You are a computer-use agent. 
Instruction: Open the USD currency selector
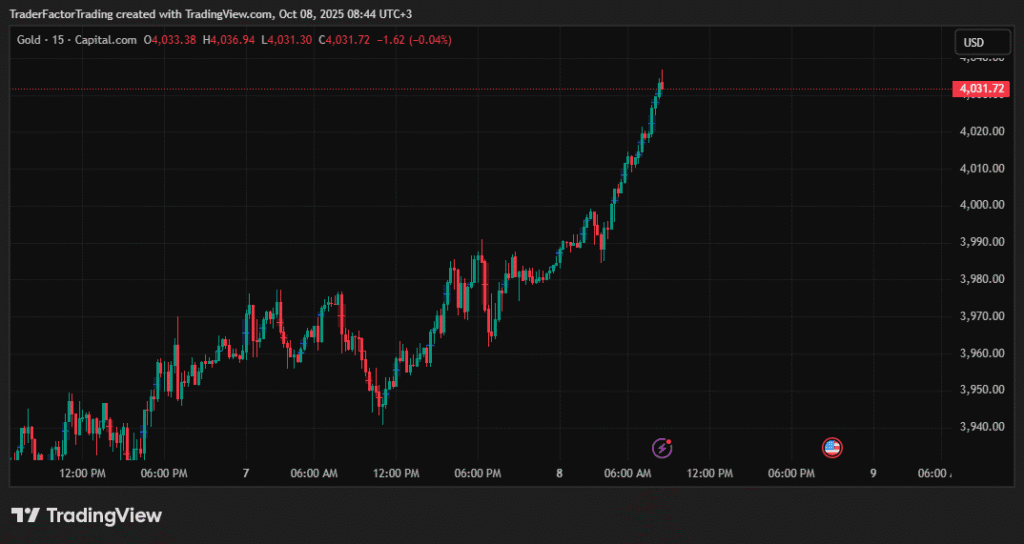(973, 42)
